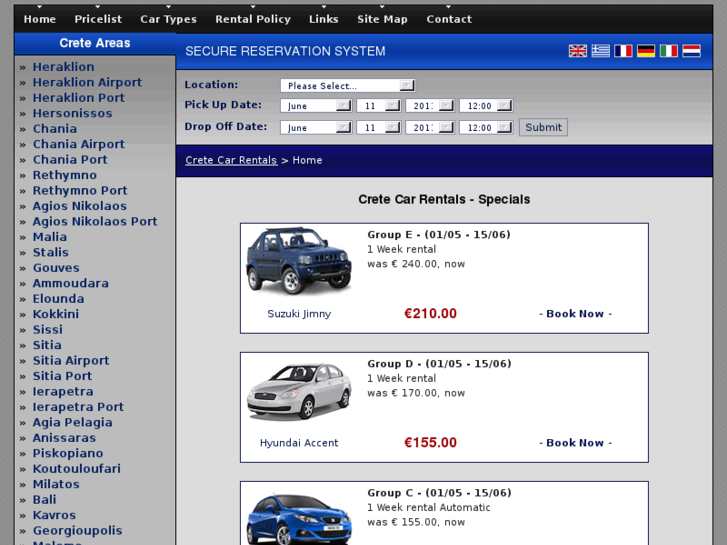Select Milatos area
The height and width of the screenshot is (545, 727).
pos(56,484)
